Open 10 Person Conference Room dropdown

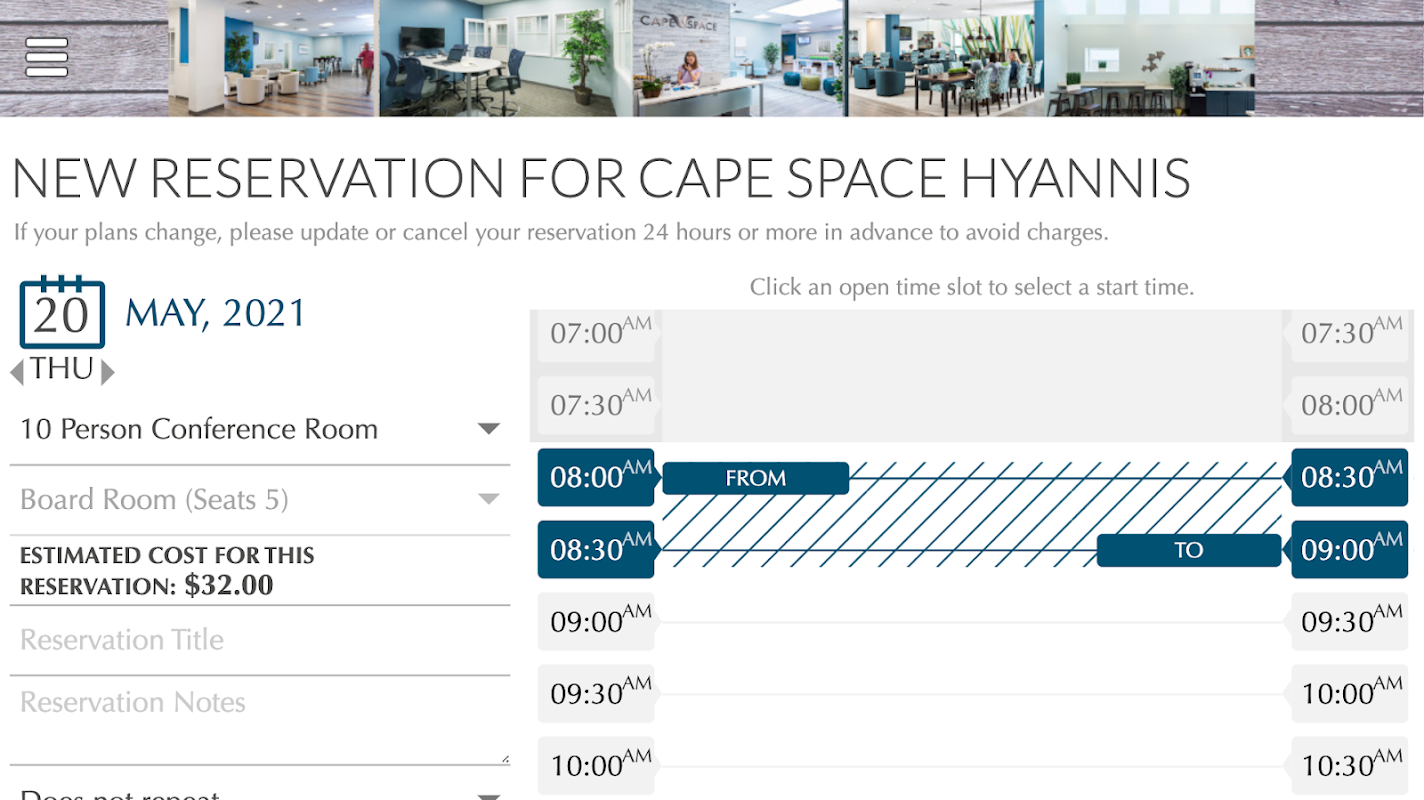point(260,429)
